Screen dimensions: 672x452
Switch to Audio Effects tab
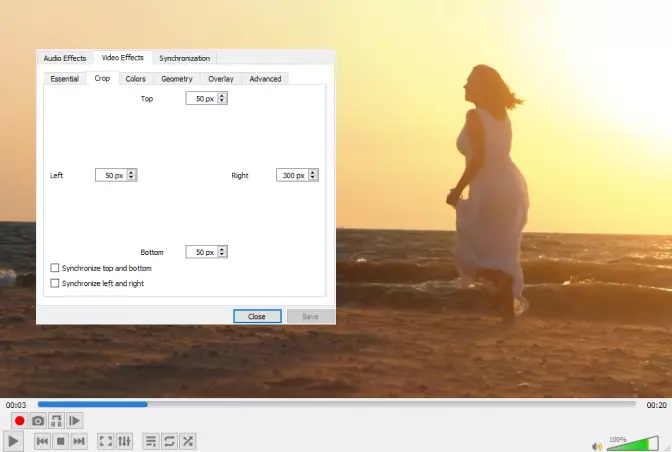point(65,58)
